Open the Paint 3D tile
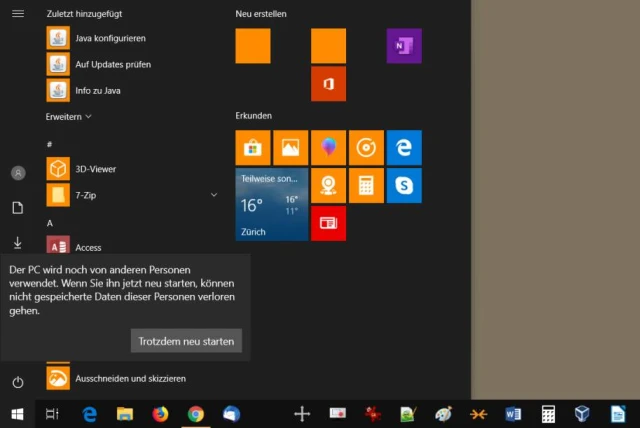Viewport: 640px width, 428px height. coord(328,148)
